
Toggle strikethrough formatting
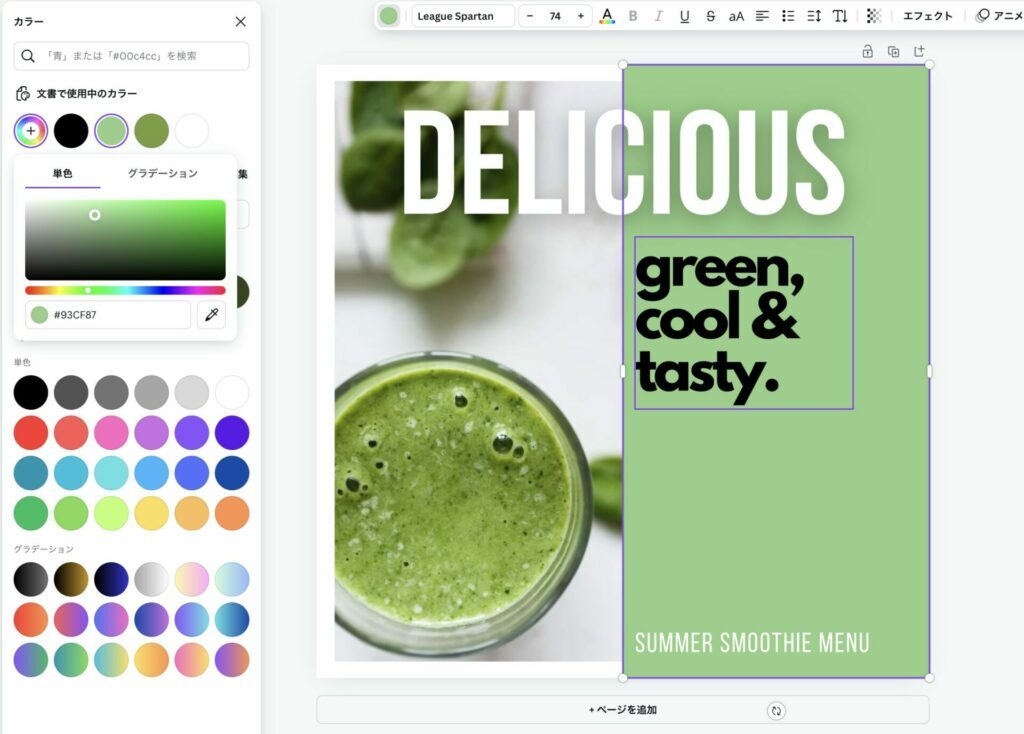point(710,16)
